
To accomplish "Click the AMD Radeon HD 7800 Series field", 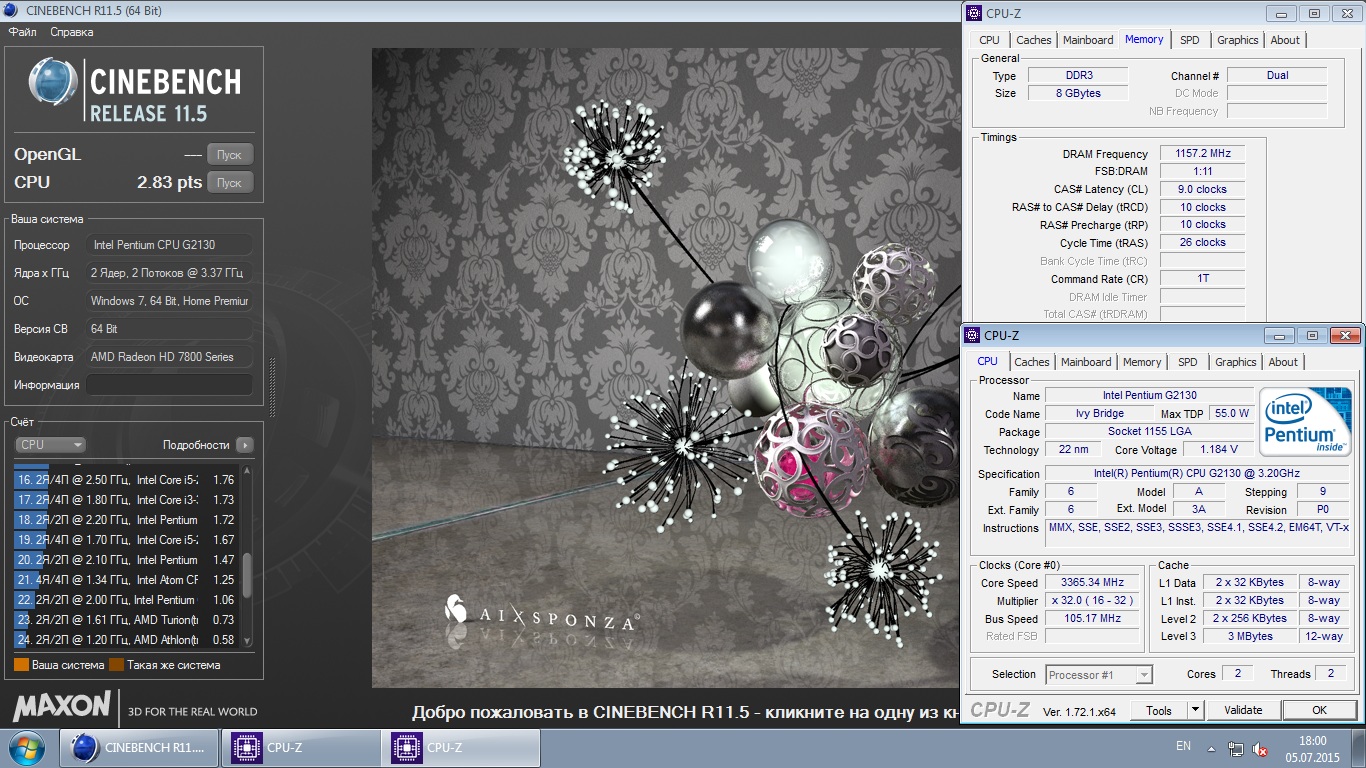I will (x=169, y=357).
